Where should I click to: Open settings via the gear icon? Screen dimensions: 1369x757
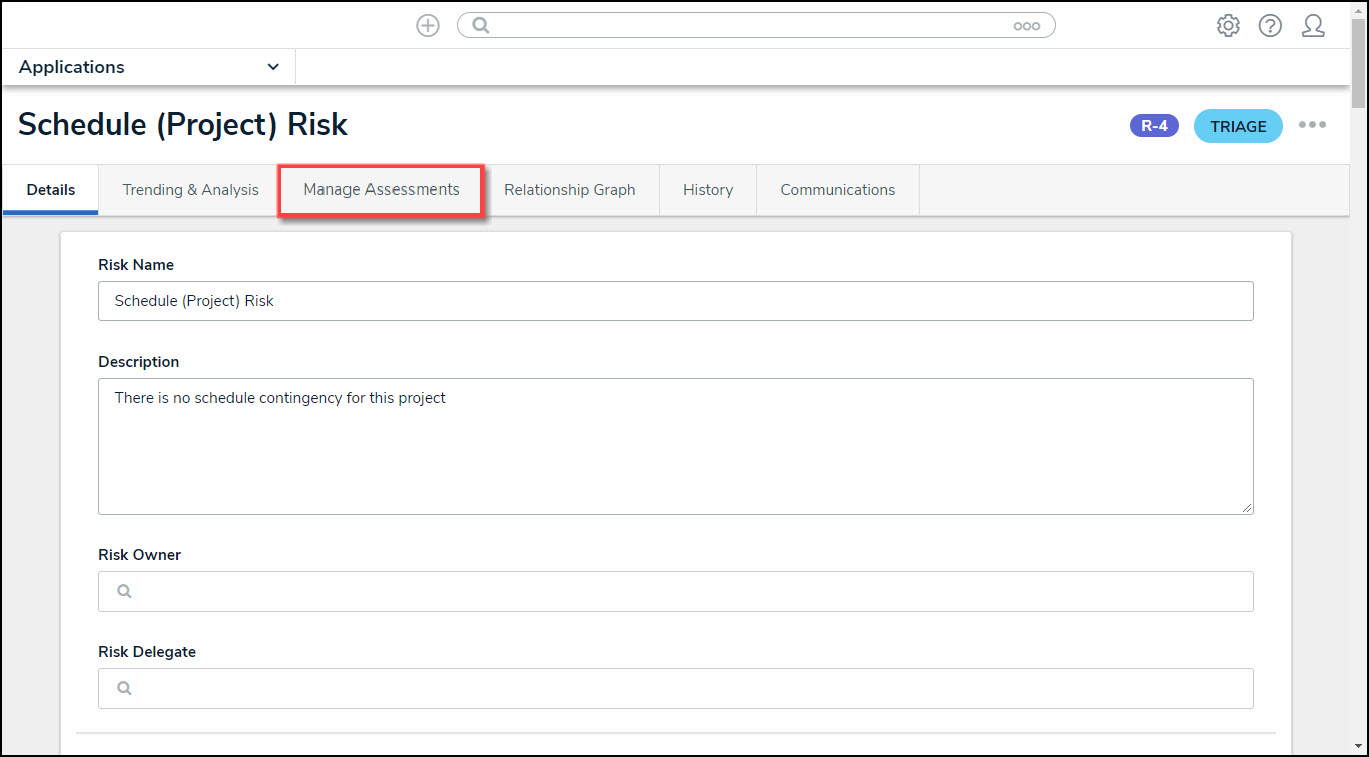(1228, 26)
